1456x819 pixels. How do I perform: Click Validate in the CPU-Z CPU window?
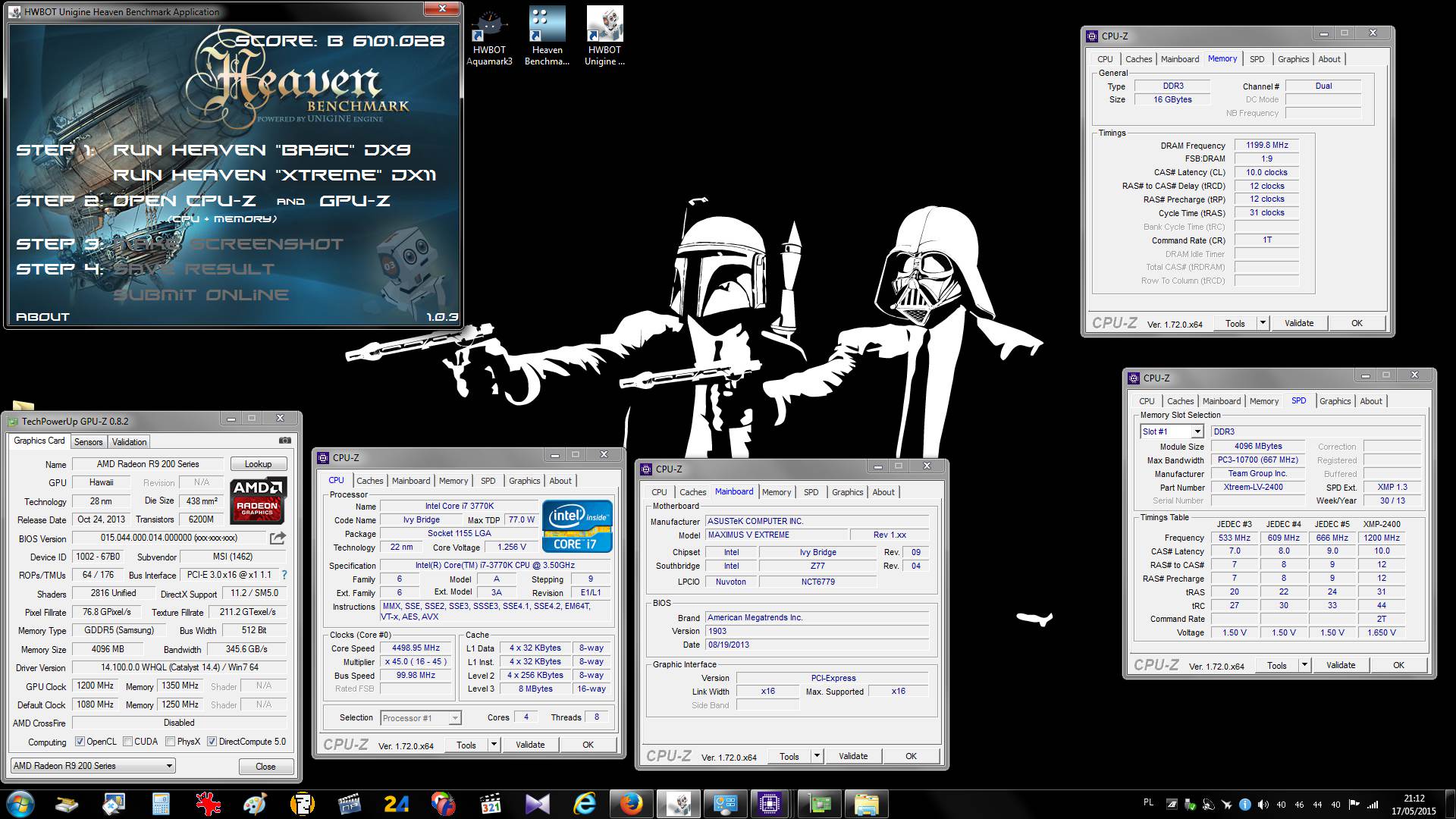tap(530, 745)
